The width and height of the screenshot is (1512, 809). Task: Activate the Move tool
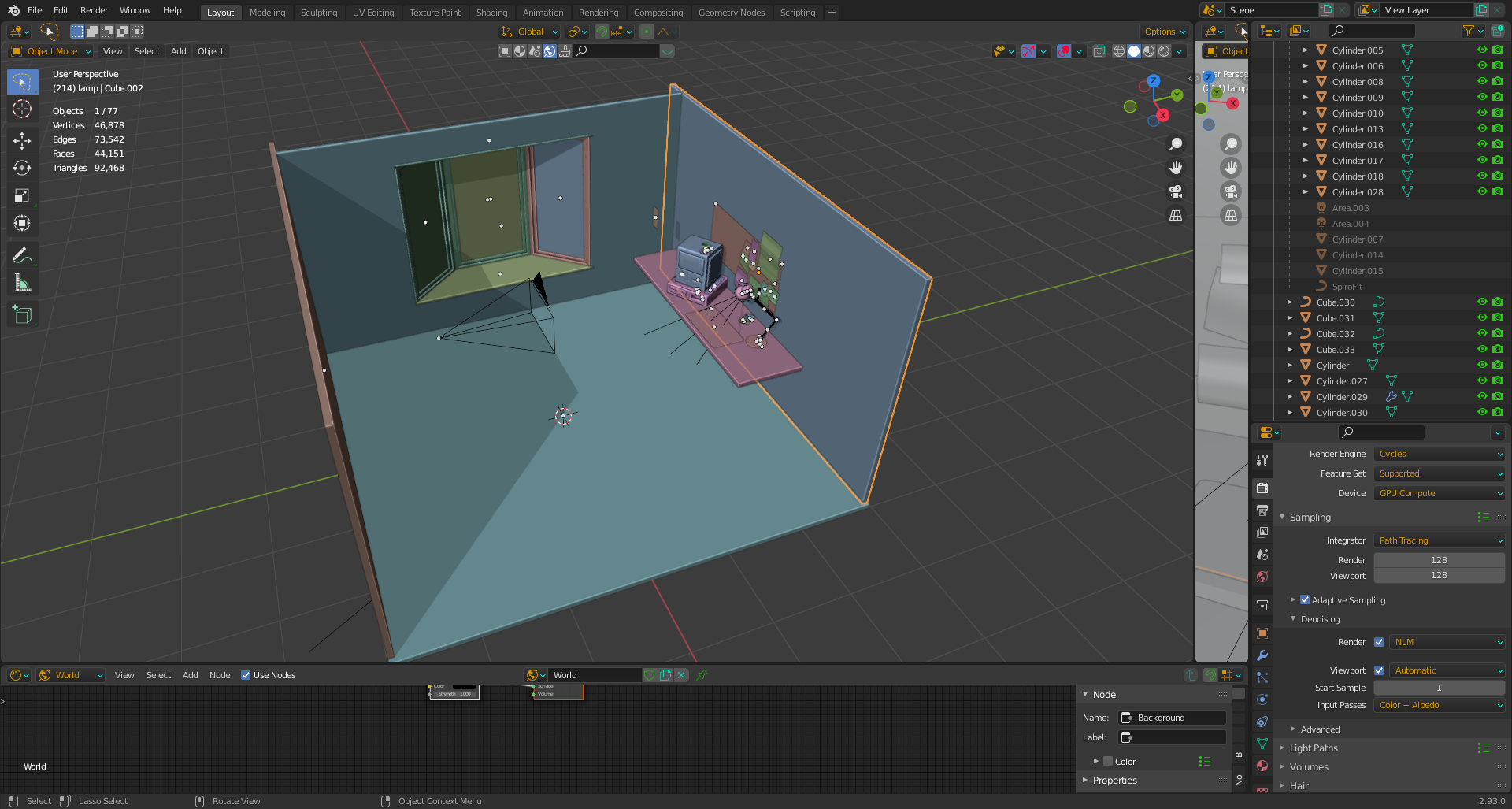tap(22, 140)
